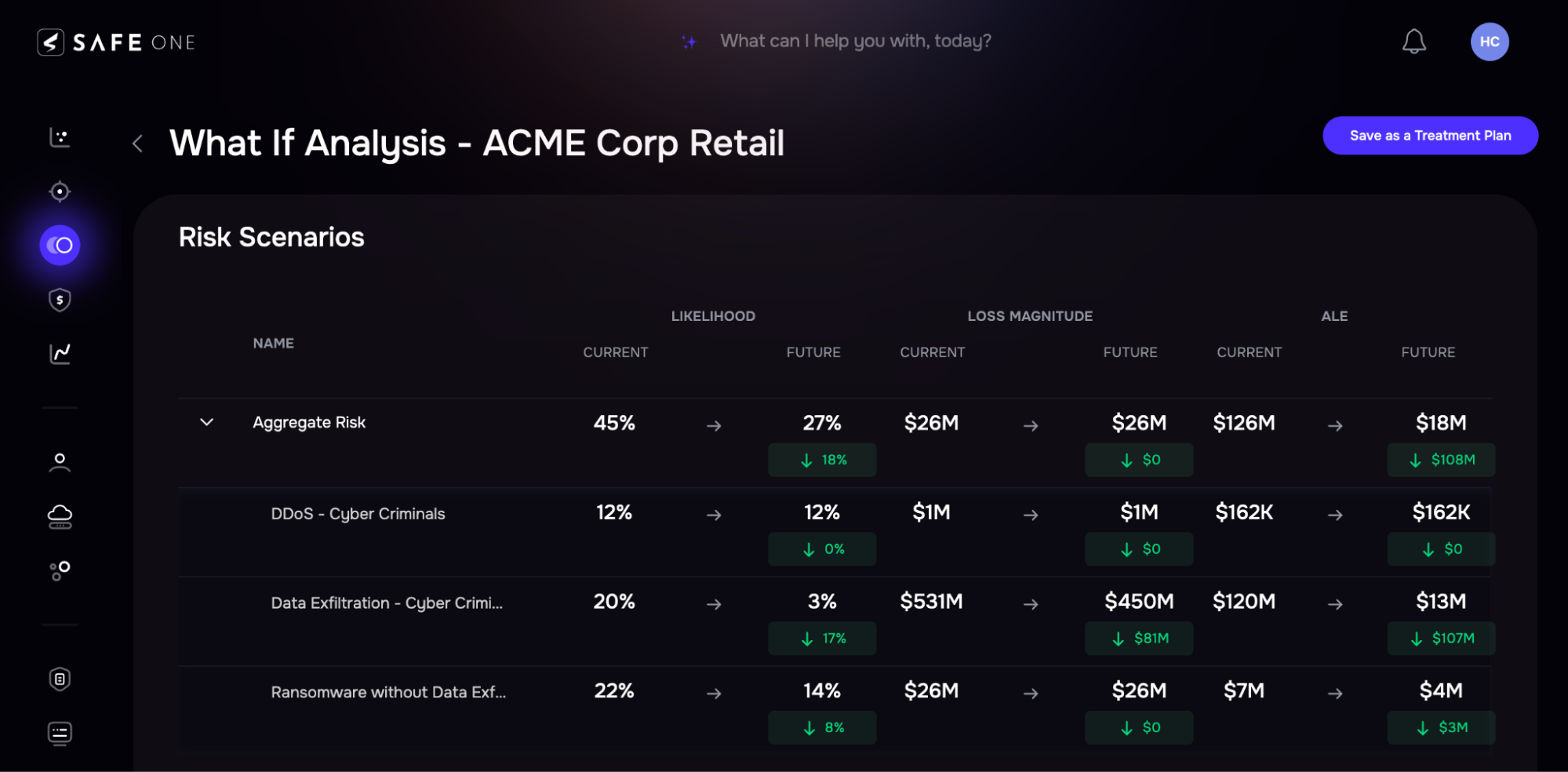Collapse the Aggregate Risk row
Screen dimensions: 1568x772
[x=206, y=422]
